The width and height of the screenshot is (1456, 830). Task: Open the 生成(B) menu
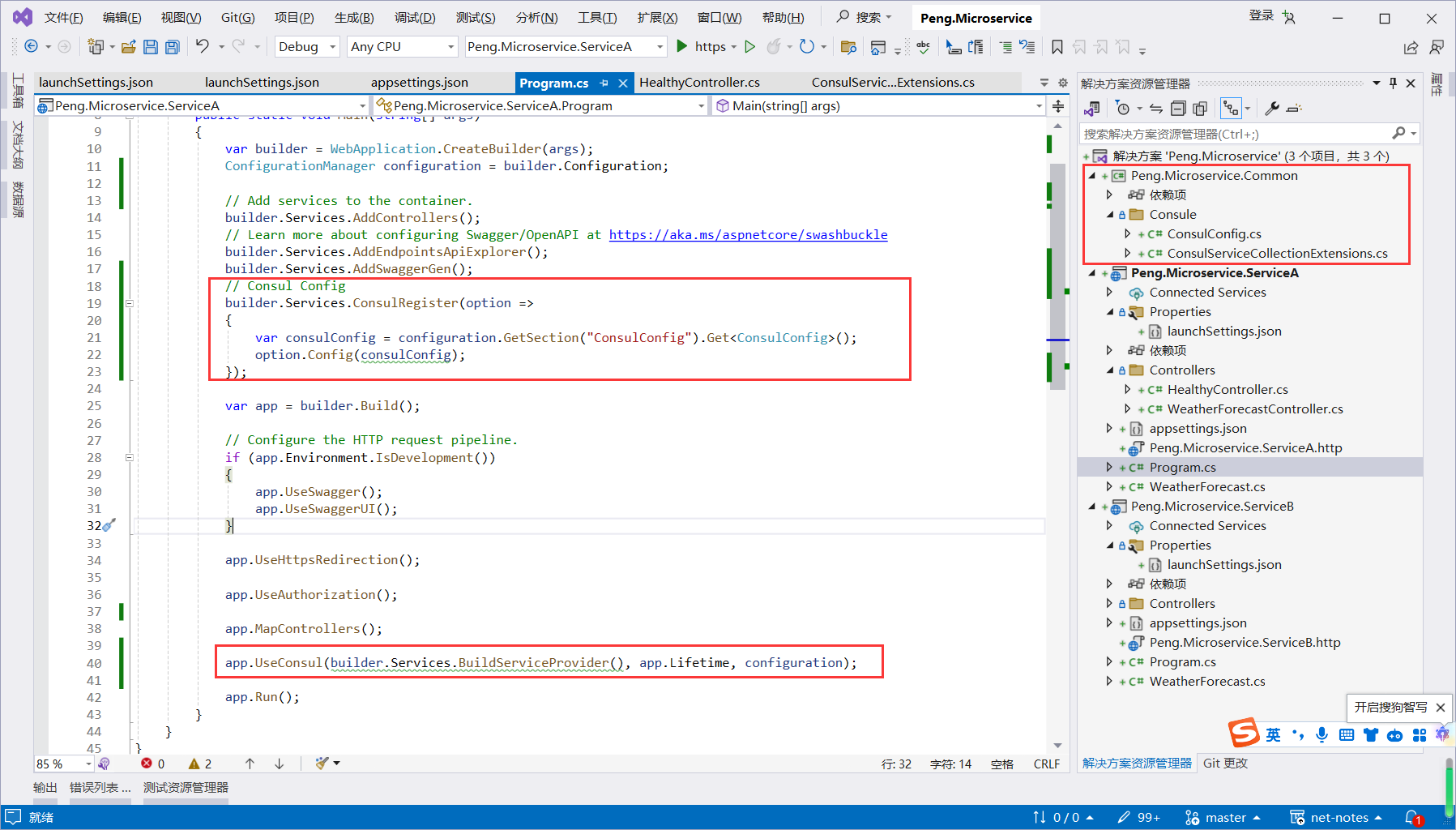354,18
